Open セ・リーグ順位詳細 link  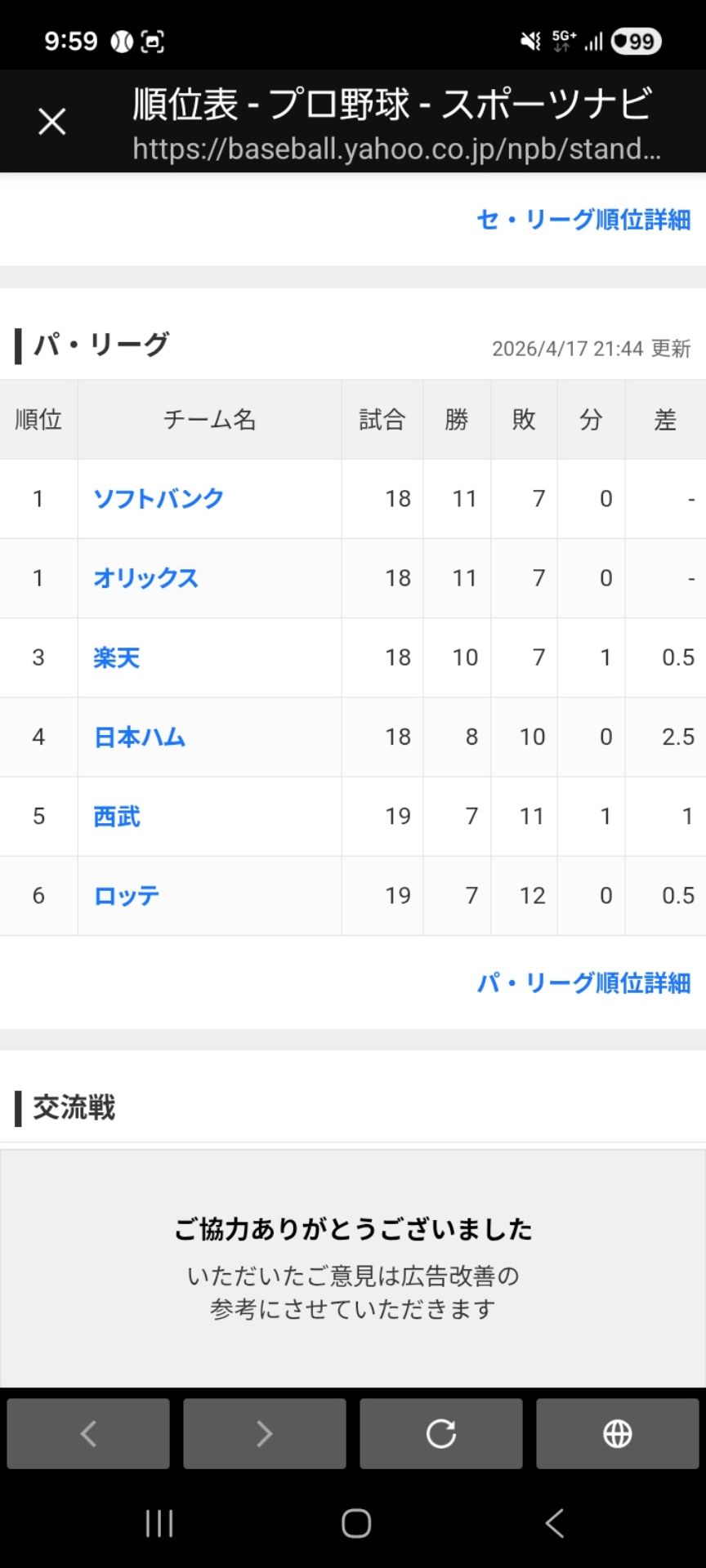pyautogui.click(x=583, y=219)
